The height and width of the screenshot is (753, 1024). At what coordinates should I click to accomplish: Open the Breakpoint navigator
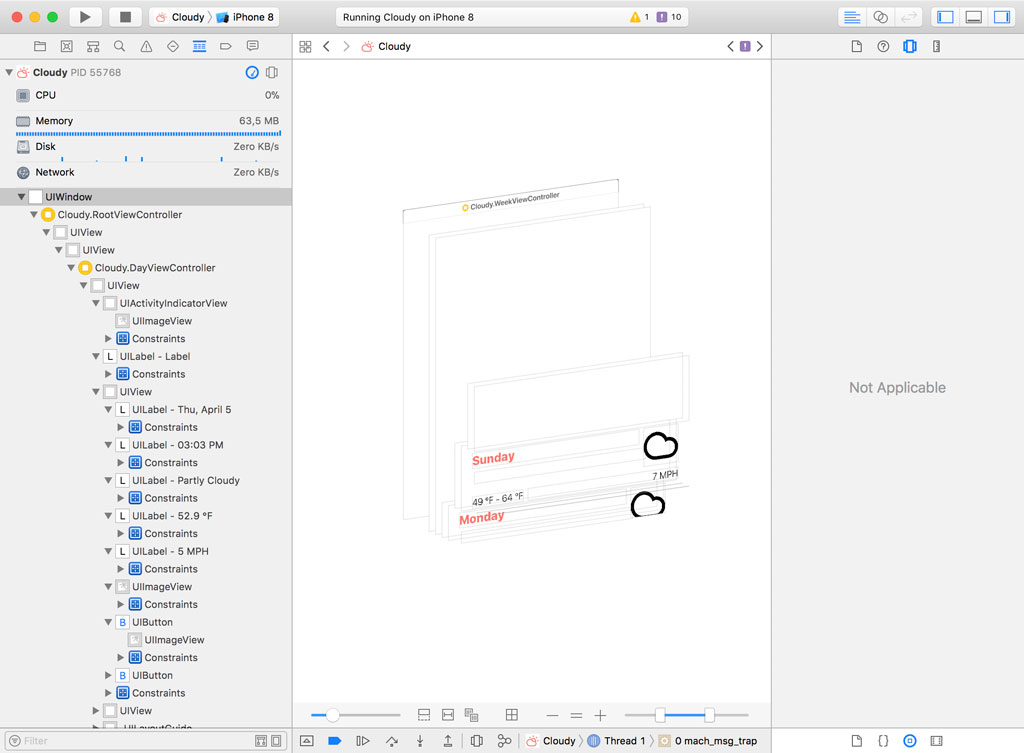[227, 46]
